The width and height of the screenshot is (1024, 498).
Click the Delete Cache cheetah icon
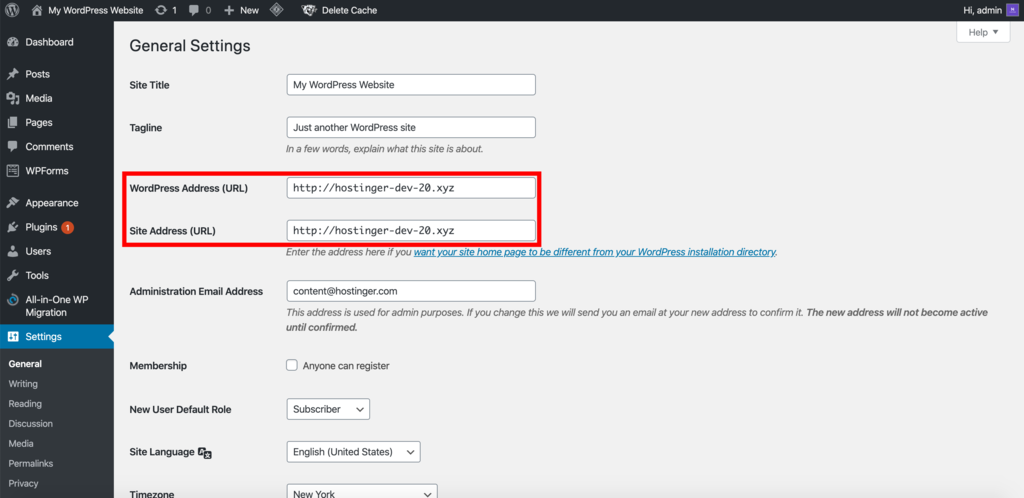coord(310,10)
